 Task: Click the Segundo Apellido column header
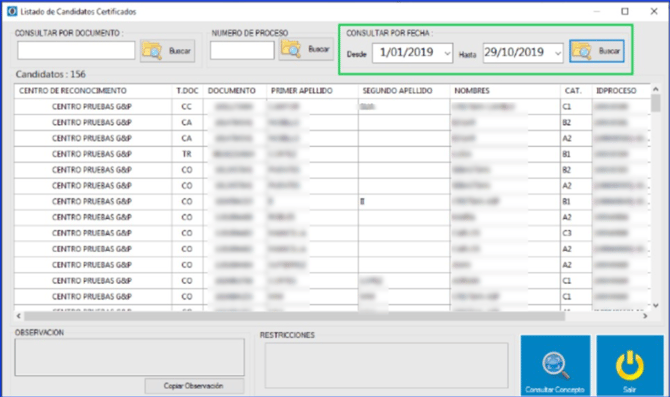pyautogui.click(x=404, y=91)
